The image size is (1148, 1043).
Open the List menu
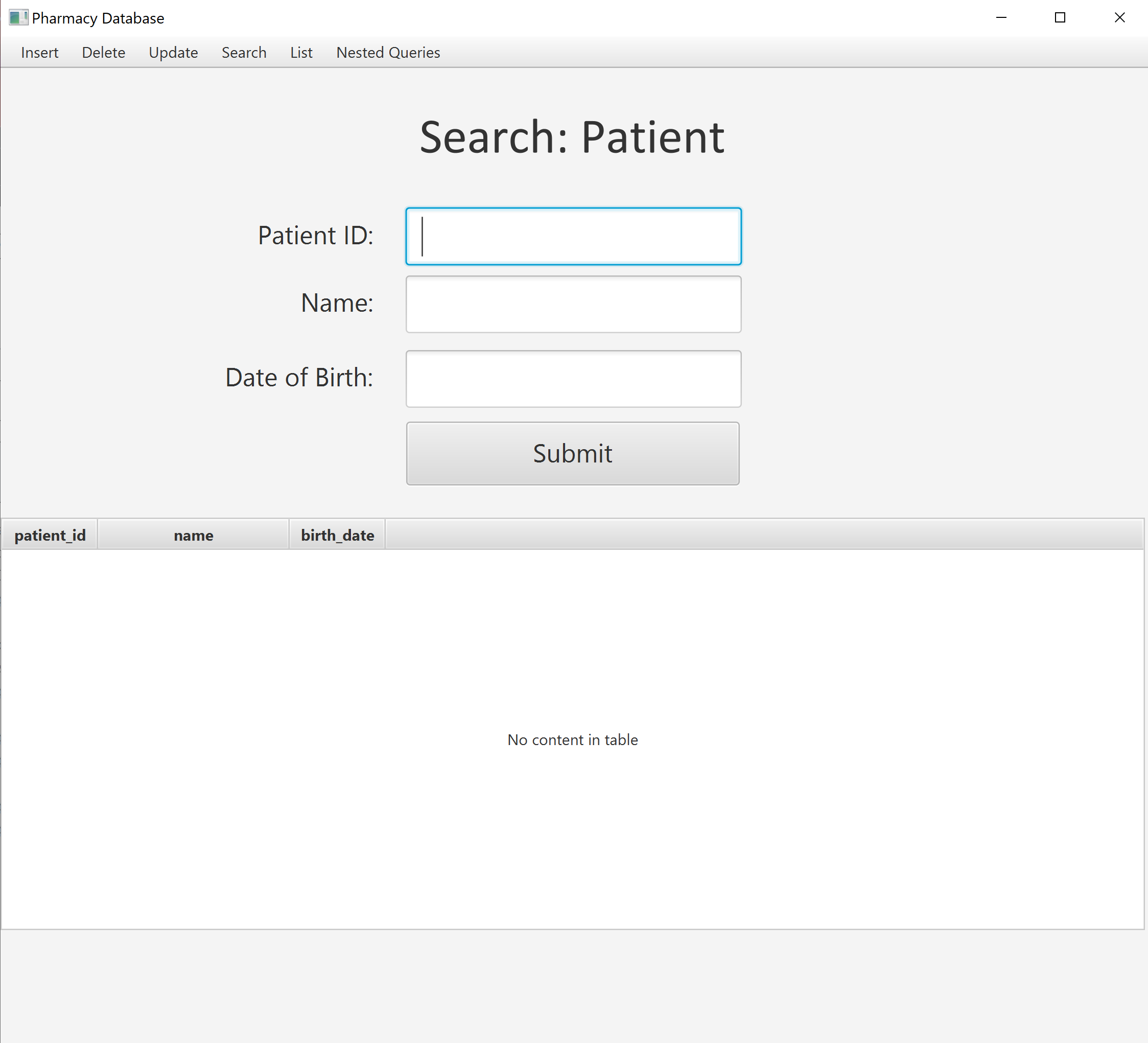point(301,53)
